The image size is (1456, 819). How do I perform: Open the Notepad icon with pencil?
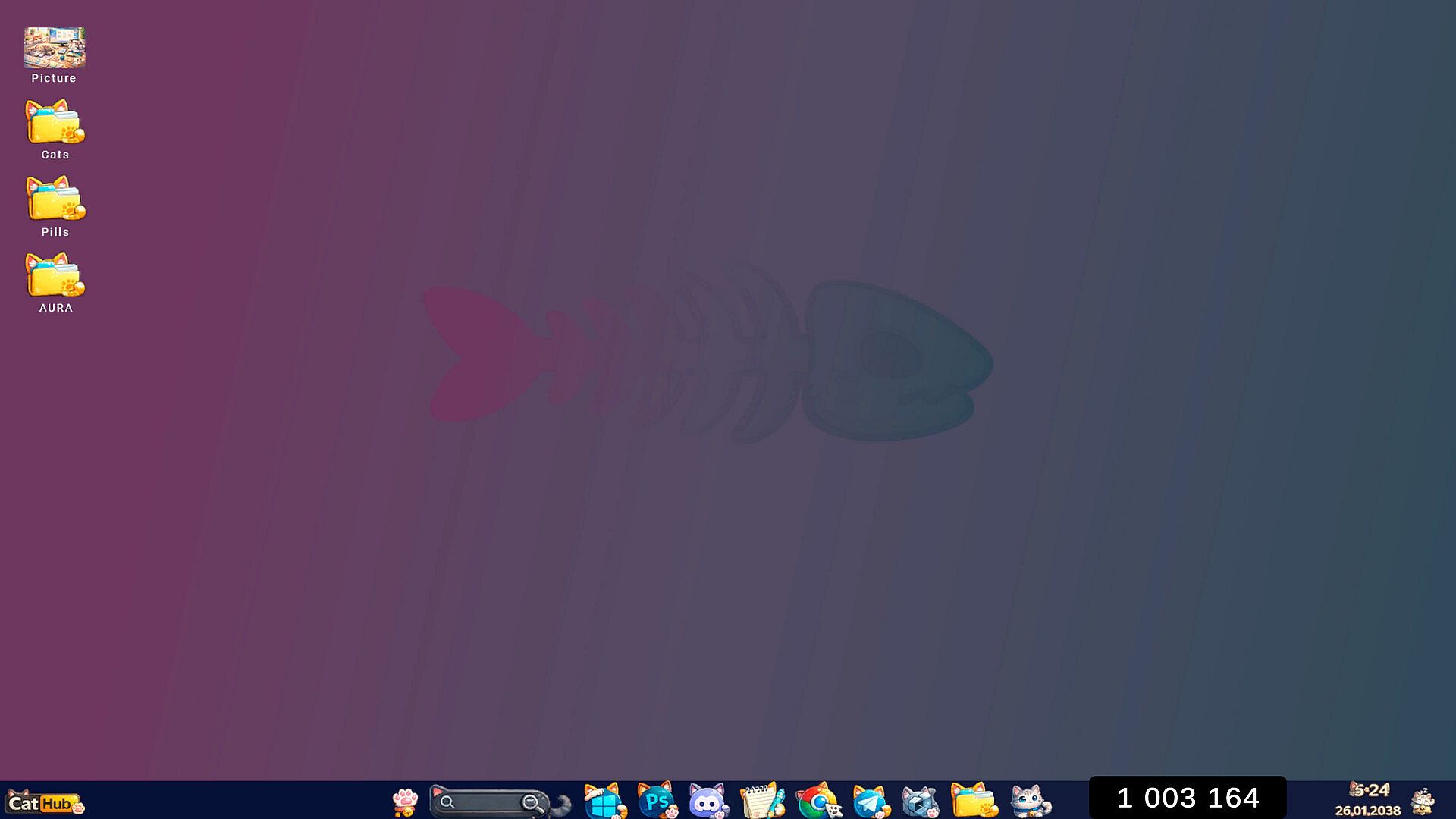coord(761,802)
